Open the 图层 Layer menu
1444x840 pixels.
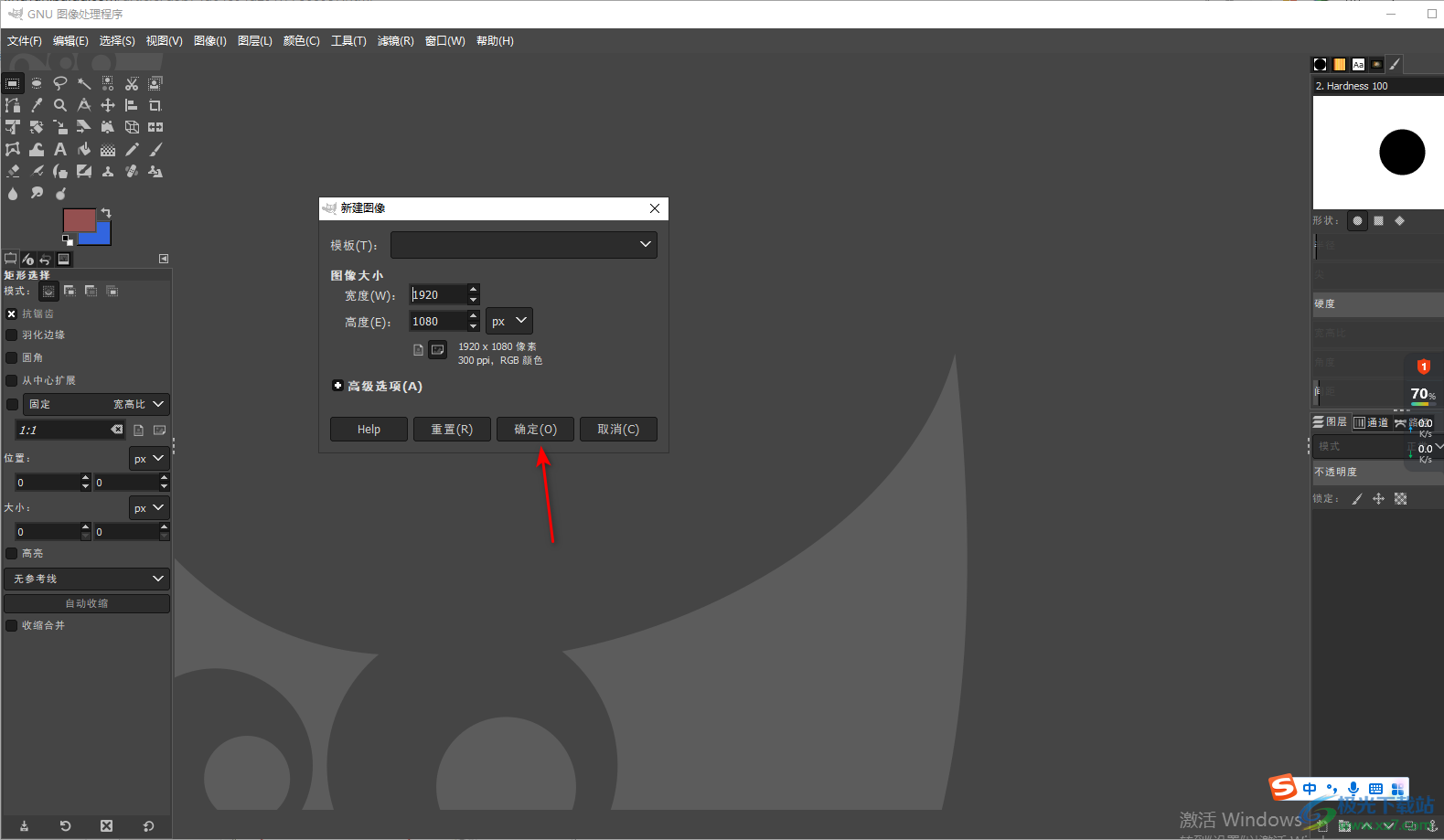tap(255, 41)
